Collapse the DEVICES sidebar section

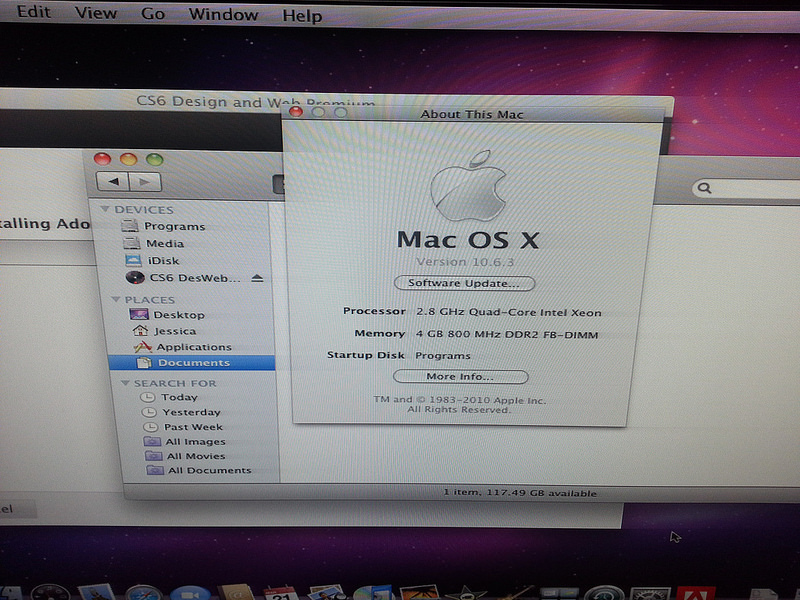pyautogui.click(x=105, y=209)
